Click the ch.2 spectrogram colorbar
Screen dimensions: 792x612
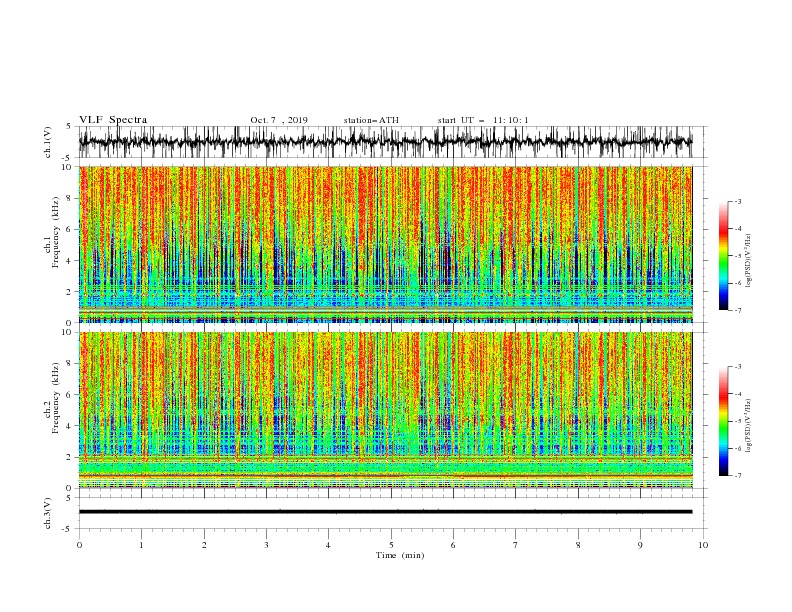[723, 421]
